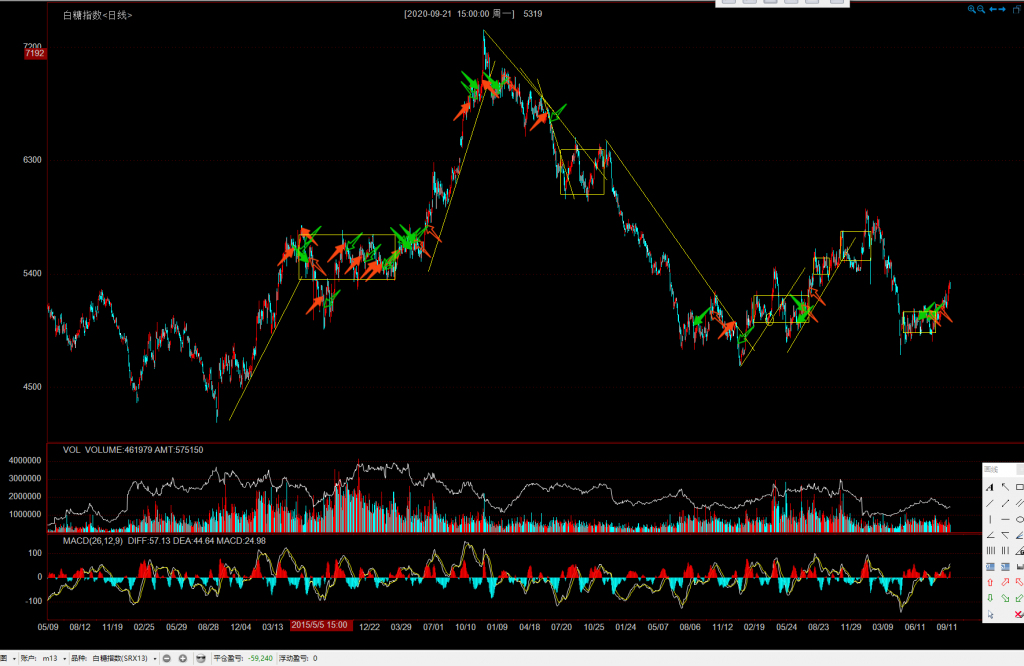Viewport: 1024px width, 666px height.
Task: Click the MACD(26,12,9) indicator label
Action: (x=90, y=541)
